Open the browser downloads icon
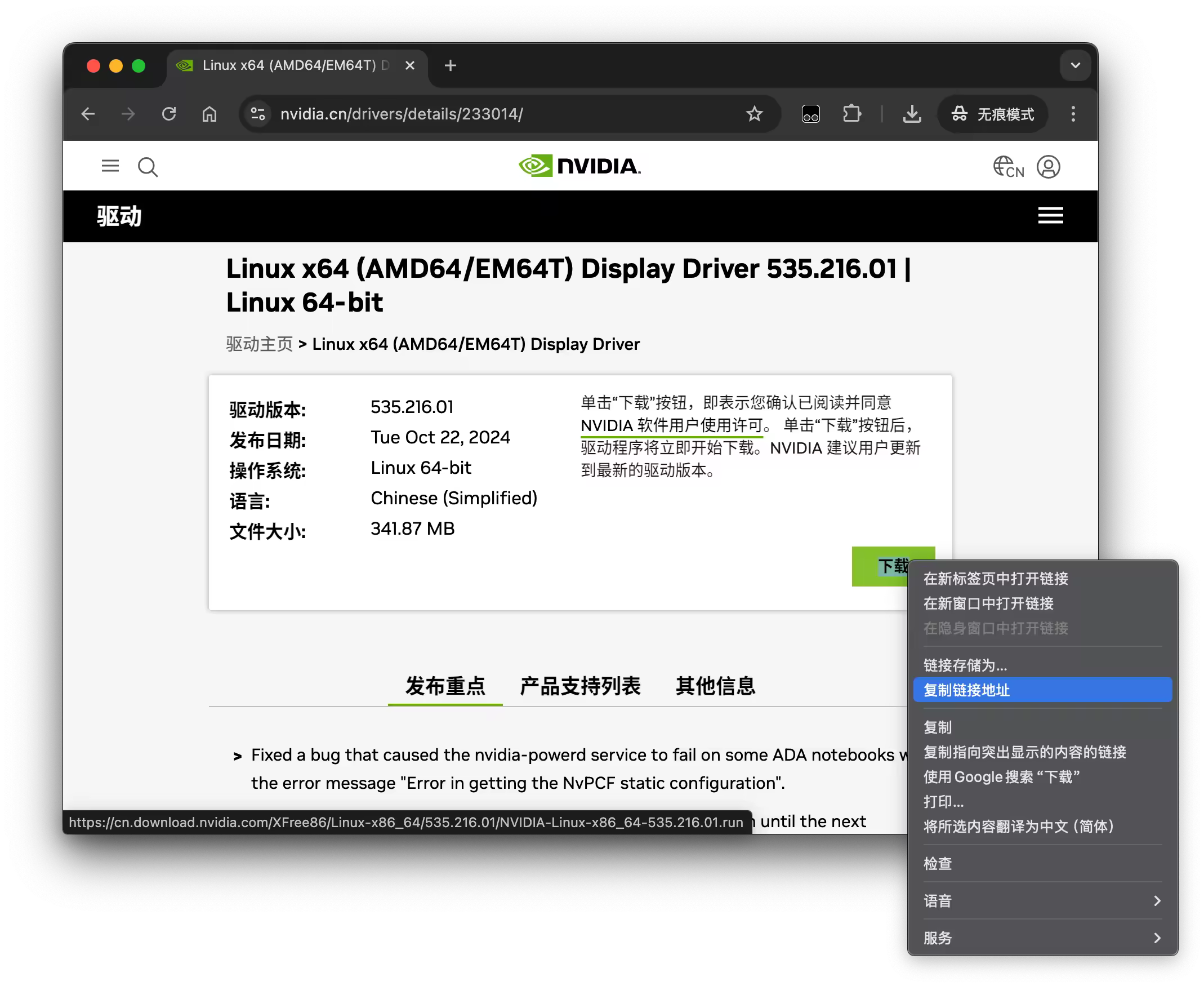 point(912,114)
